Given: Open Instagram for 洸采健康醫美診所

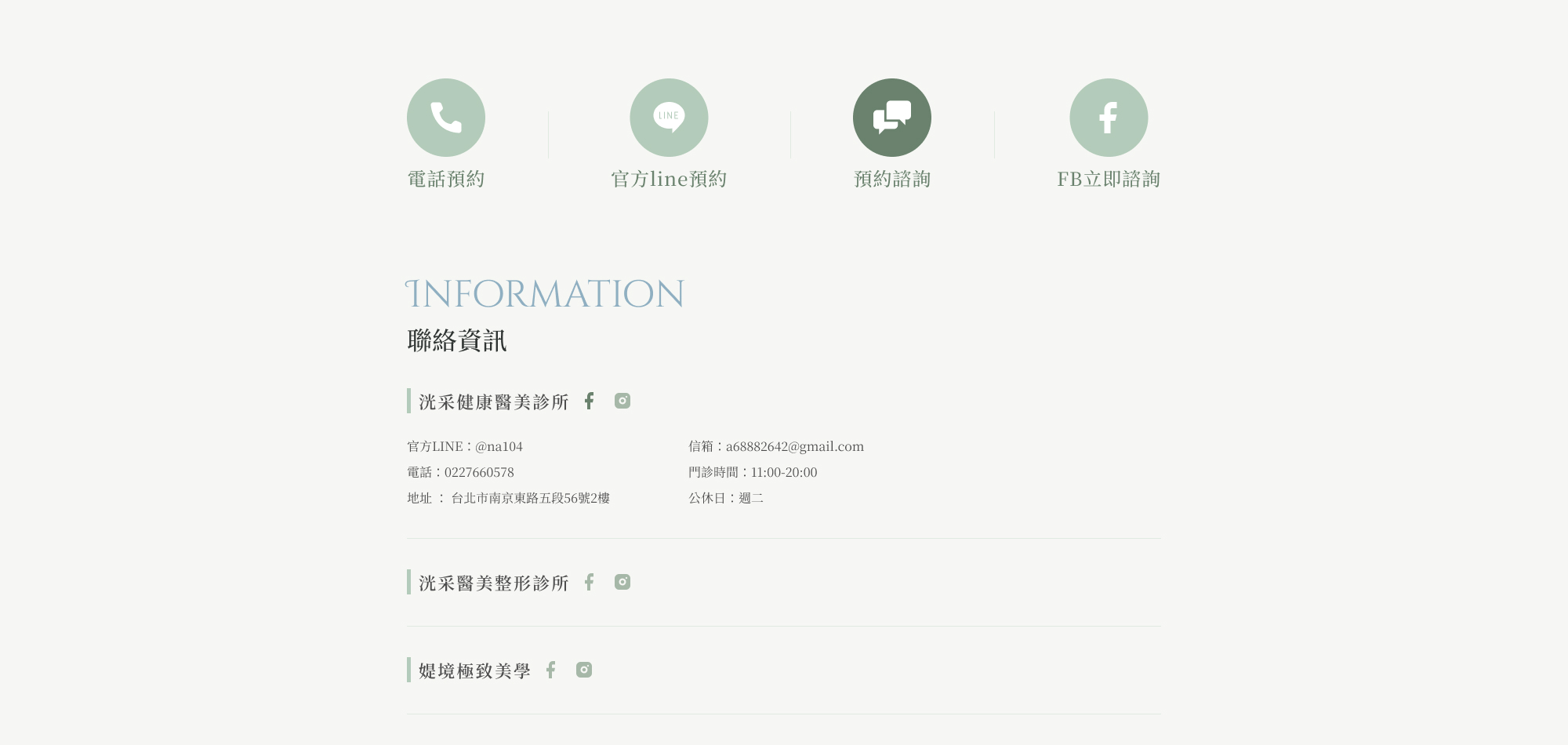Looking at the screenshot, I should (x=622, y=401).
